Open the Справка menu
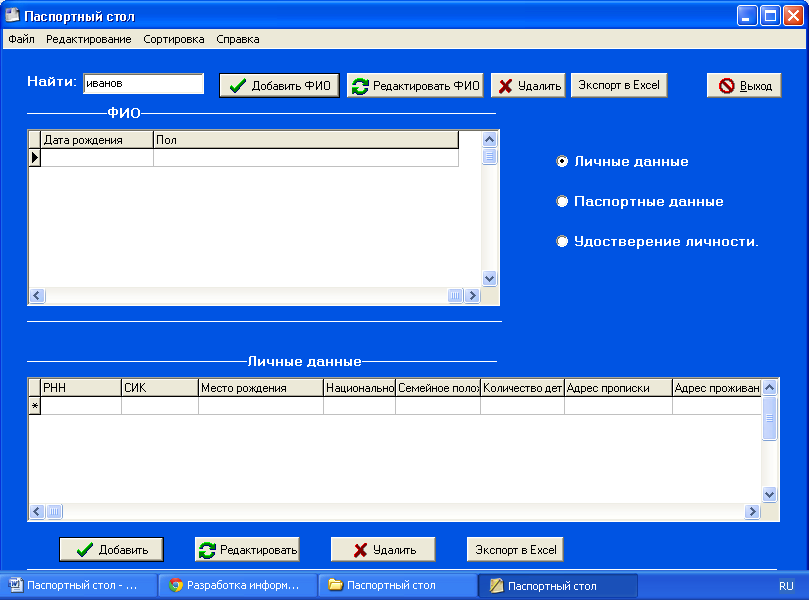The height and width of the screenshot is (600, 809). pos(238,39)
